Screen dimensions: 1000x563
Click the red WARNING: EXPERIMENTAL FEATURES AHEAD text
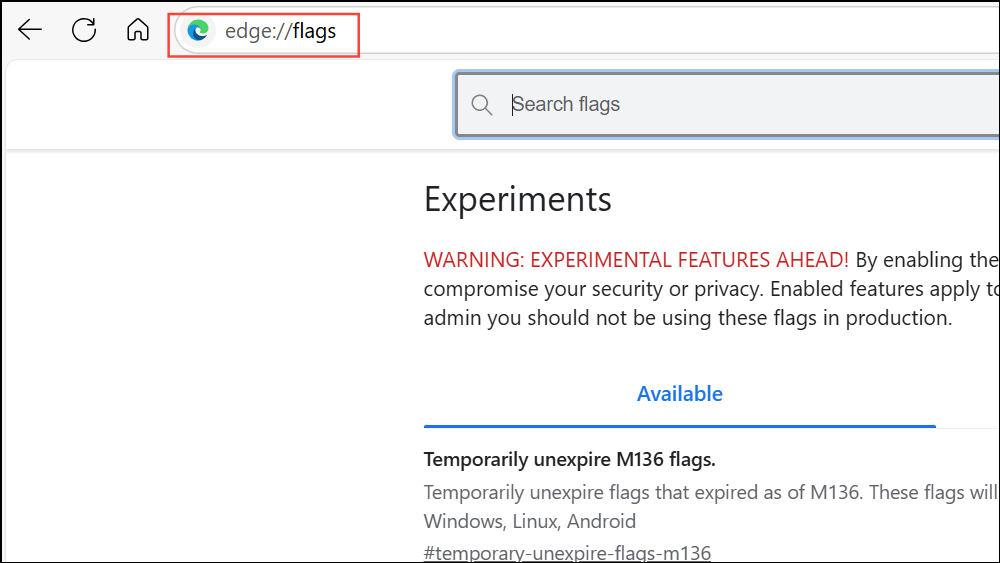point(636,260)
